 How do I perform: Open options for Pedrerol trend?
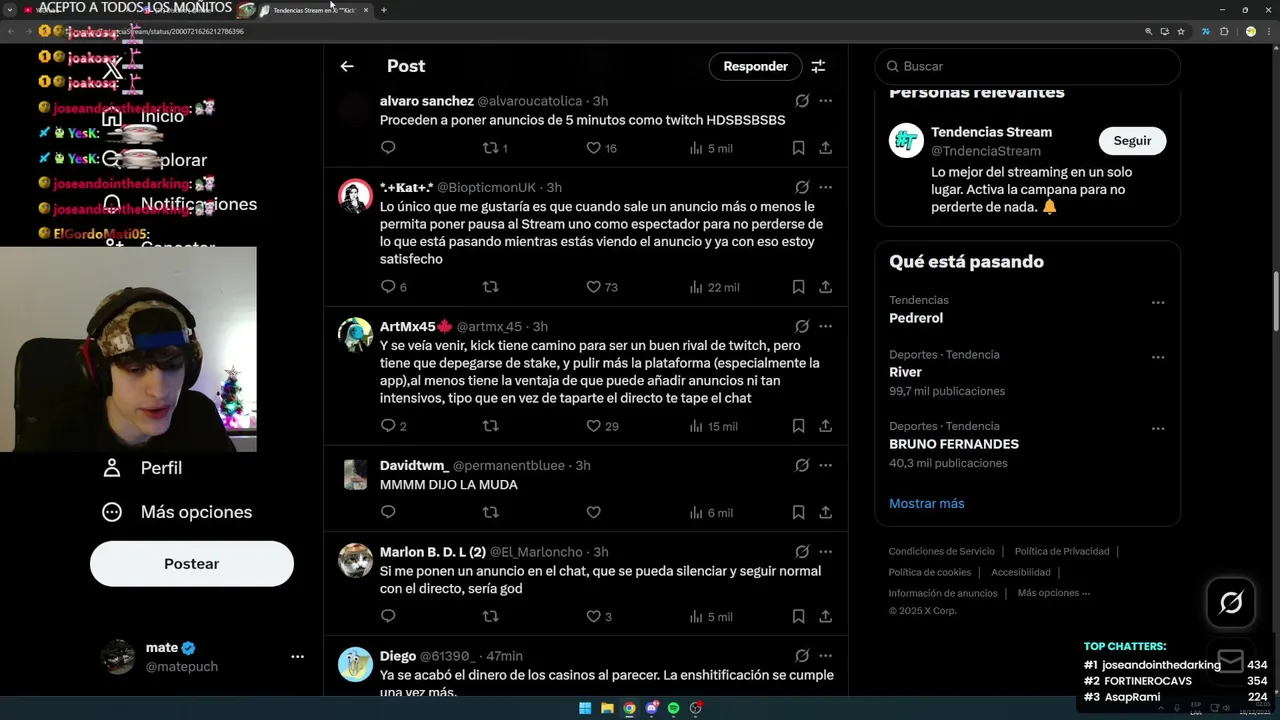1157,302
